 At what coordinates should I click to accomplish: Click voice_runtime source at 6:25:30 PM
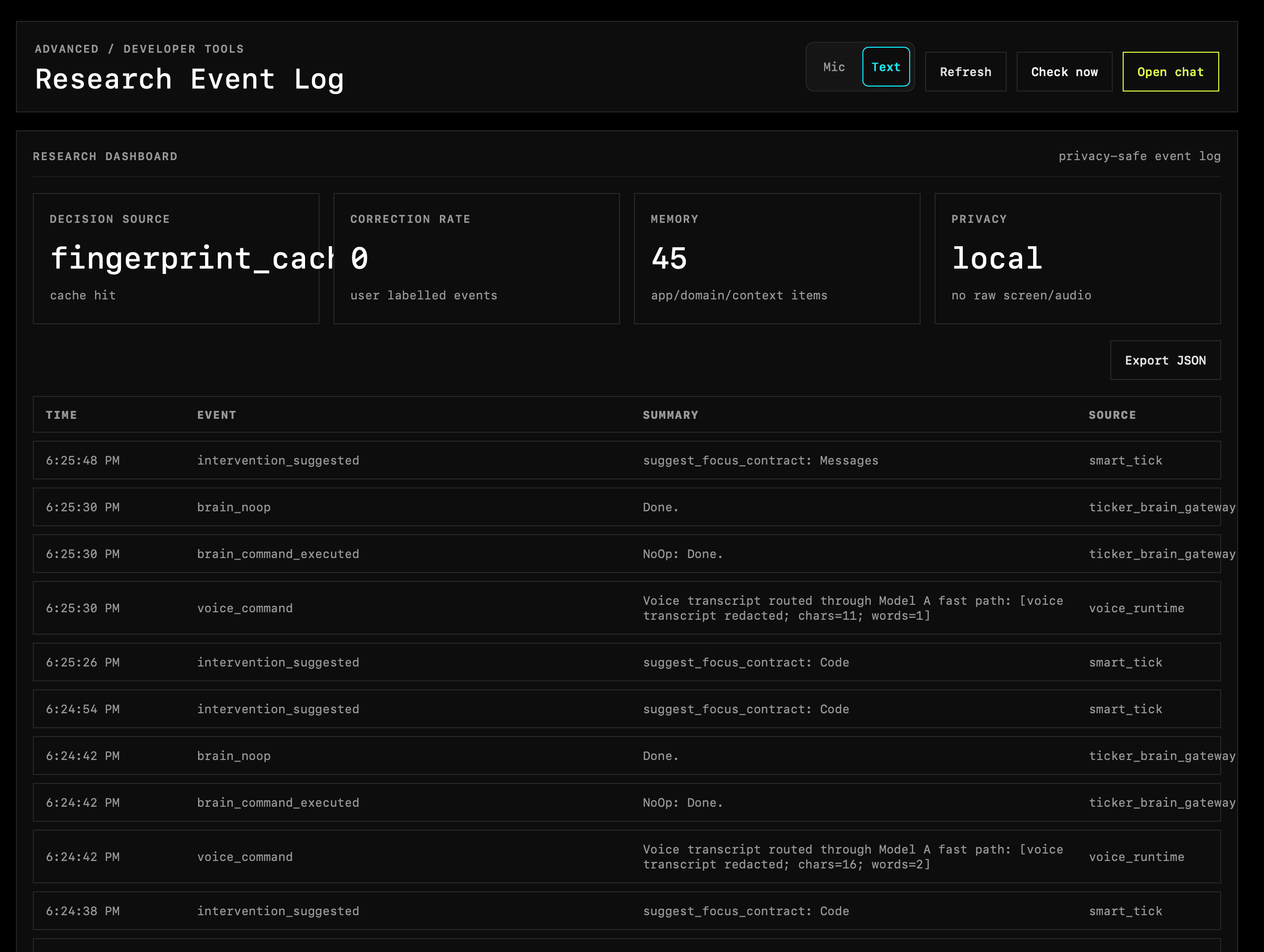[x=1137, y=608]
